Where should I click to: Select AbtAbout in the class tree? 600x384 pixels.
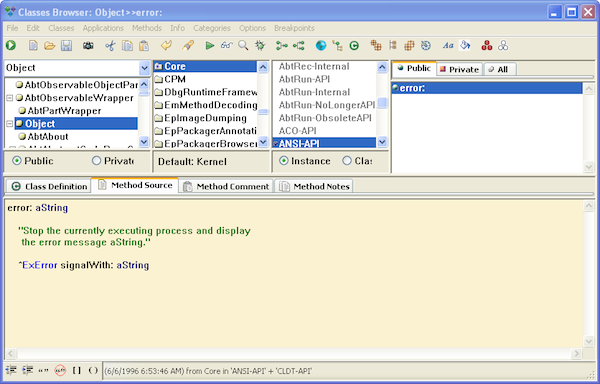pyautogui.click(x=48, y=137)
